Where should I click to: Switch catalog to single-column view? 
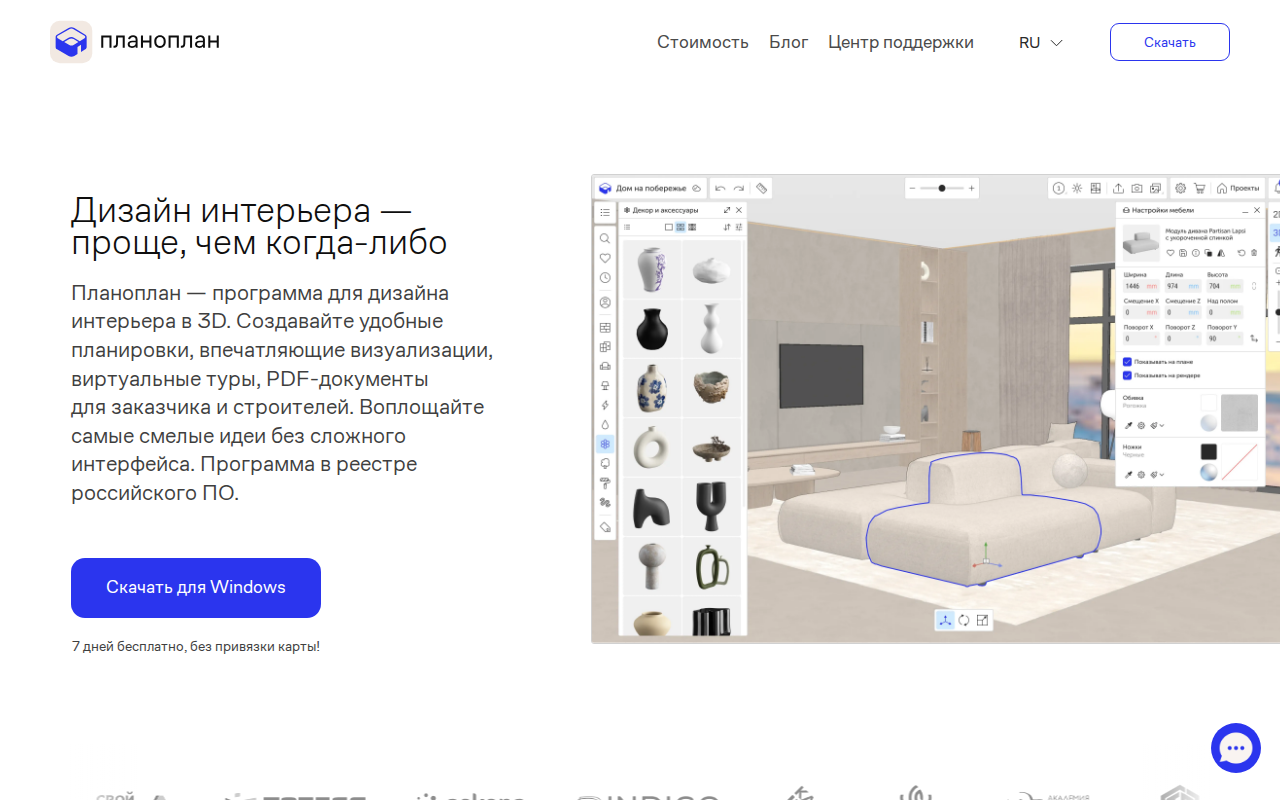click(669, 227)
